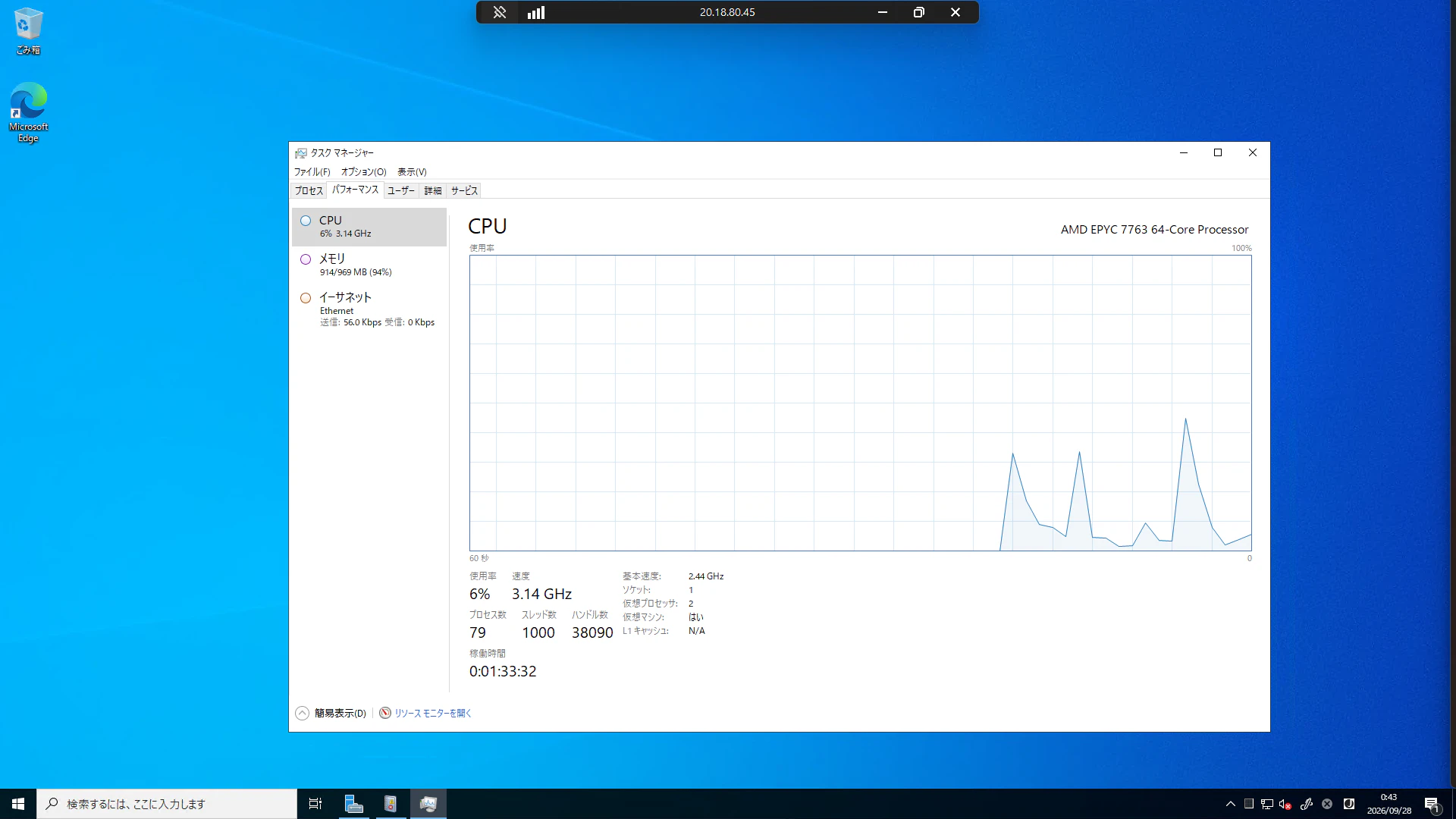The width and height of the screenshot is (1456, 819).
Task: Switch to the ユーザー tab
Action: point(401,191)
